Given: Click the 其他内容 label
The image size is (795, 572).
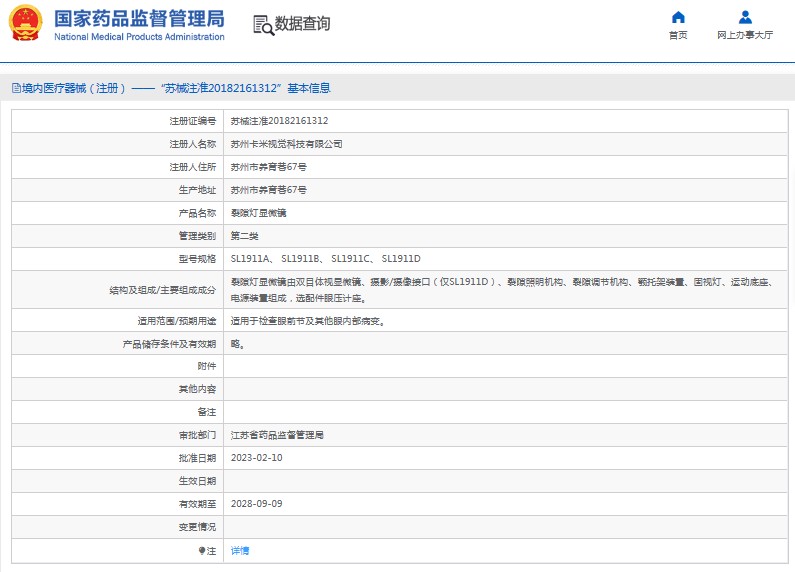Looking at the screenshot, I should (x=197, y=389).
